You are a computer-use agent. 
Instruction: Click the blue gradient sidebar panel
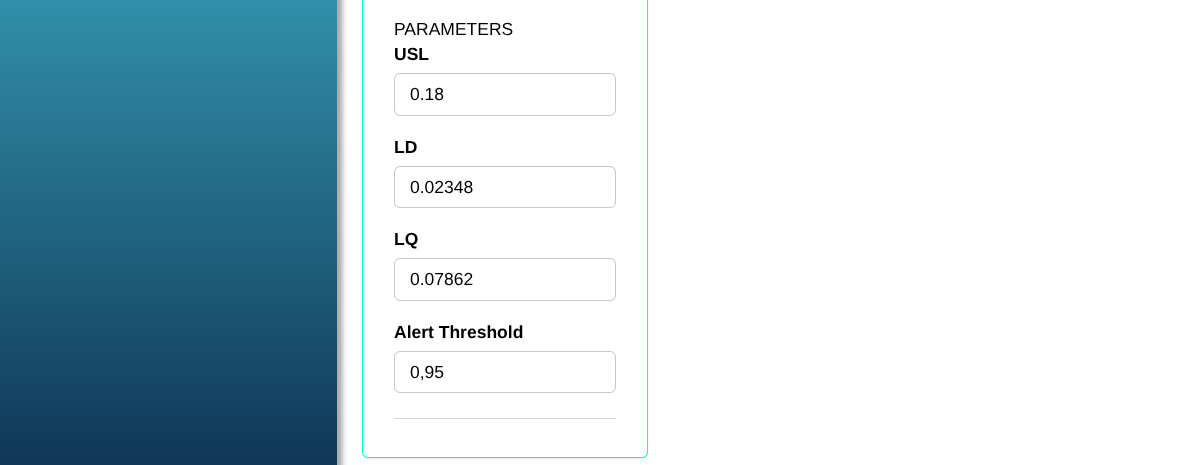point(168,232)
